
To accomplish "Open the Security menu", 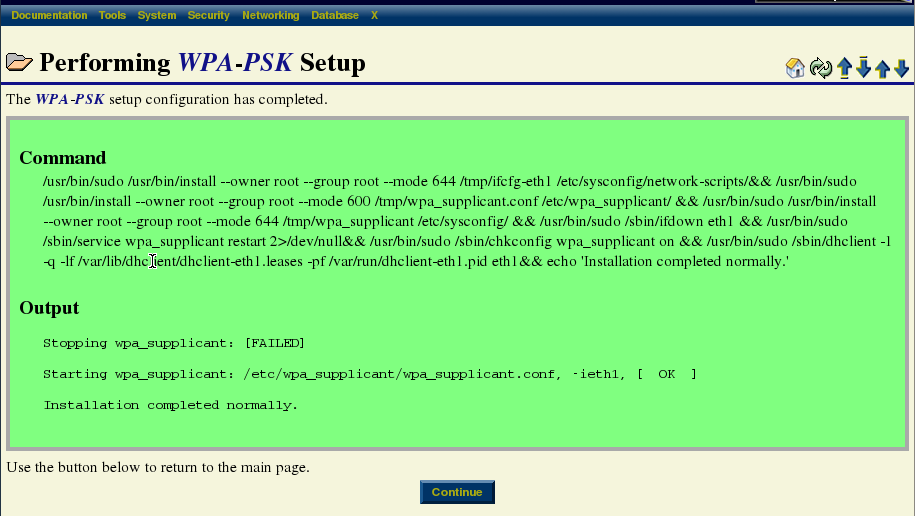I will pos(209,15).
